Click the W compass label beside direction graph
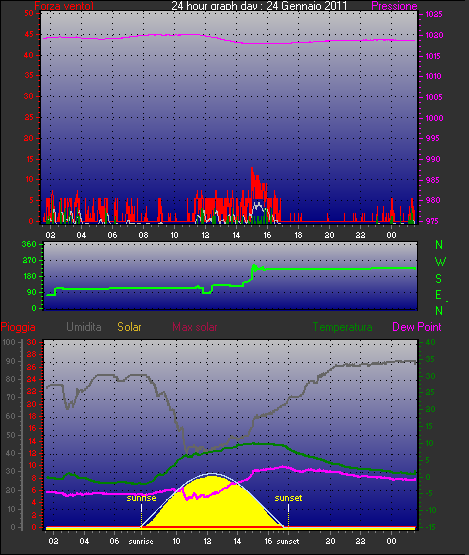 coord(440,262)
